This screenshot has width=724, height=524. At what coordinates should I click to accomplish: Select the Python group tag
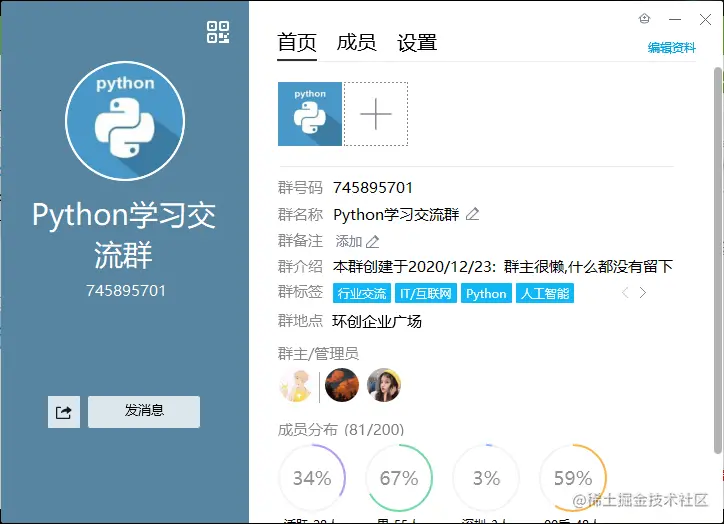click(486, 293)
